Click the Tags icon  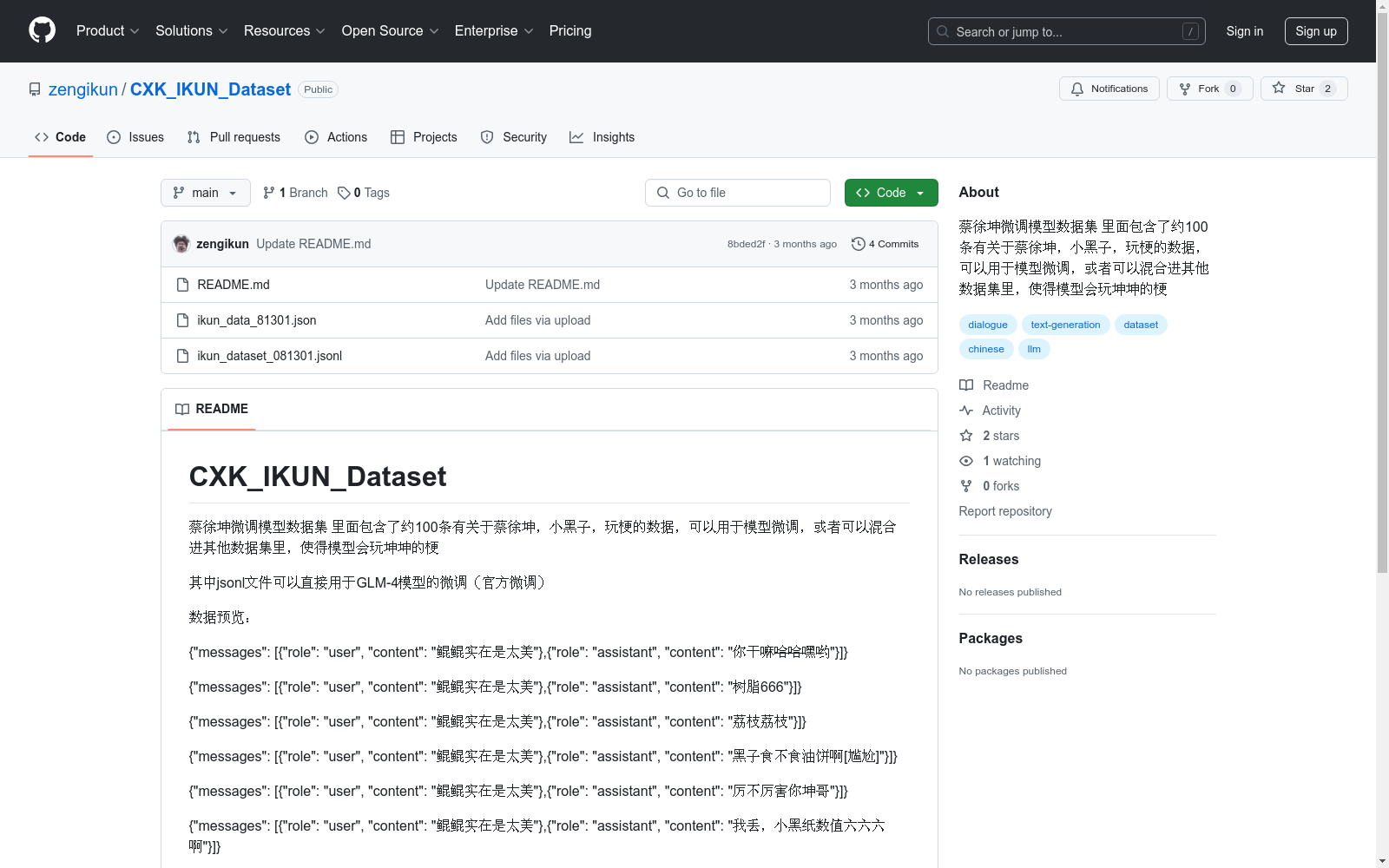(x=343, y=192)
